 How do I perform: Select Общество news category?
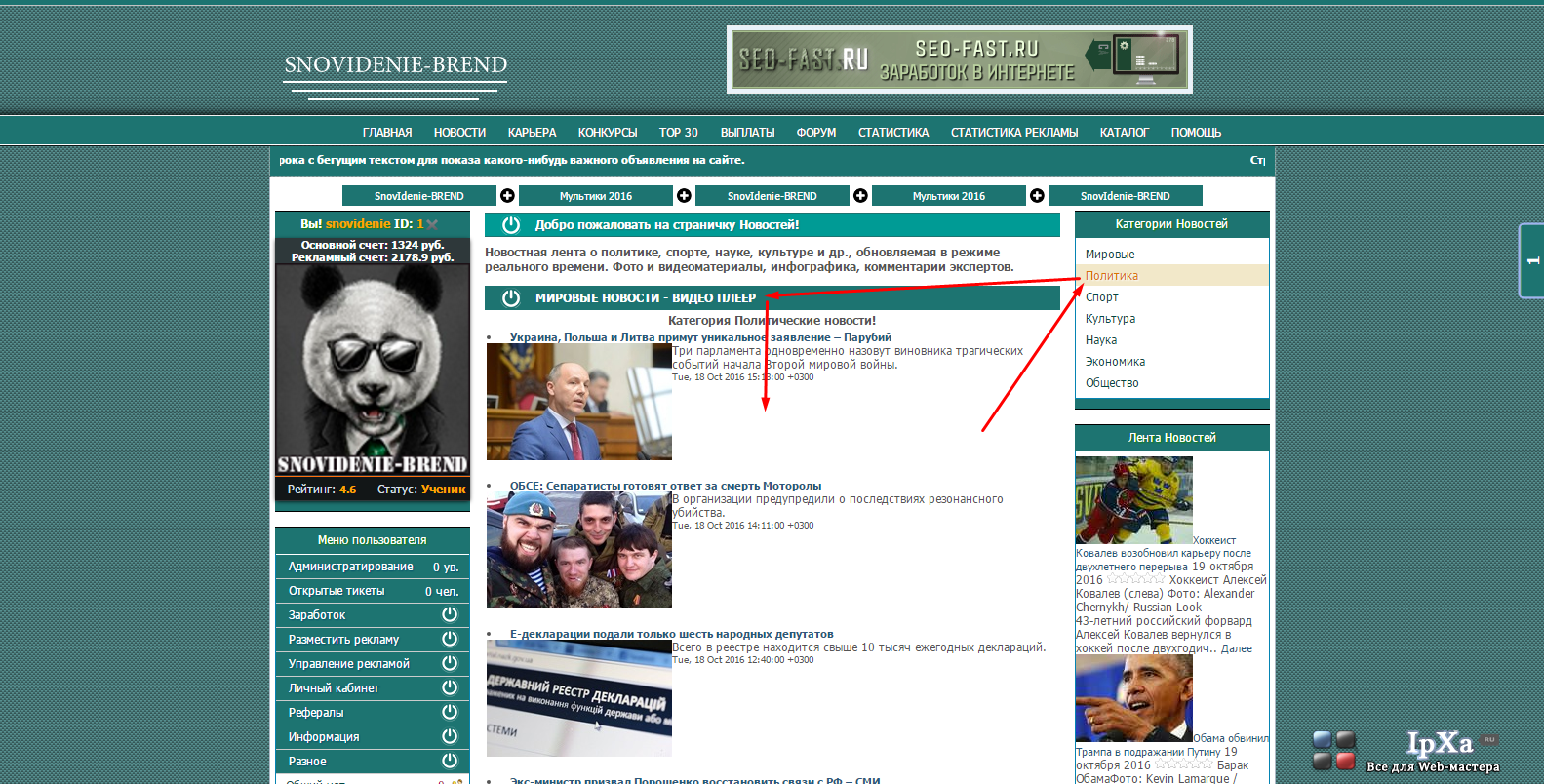pos(1112,383)
